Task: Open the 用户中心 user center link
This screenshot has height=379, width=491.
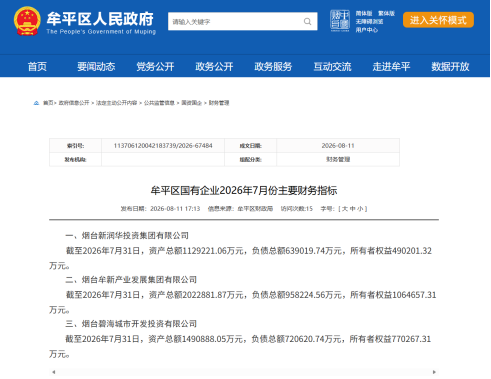Action: point(367,30)
